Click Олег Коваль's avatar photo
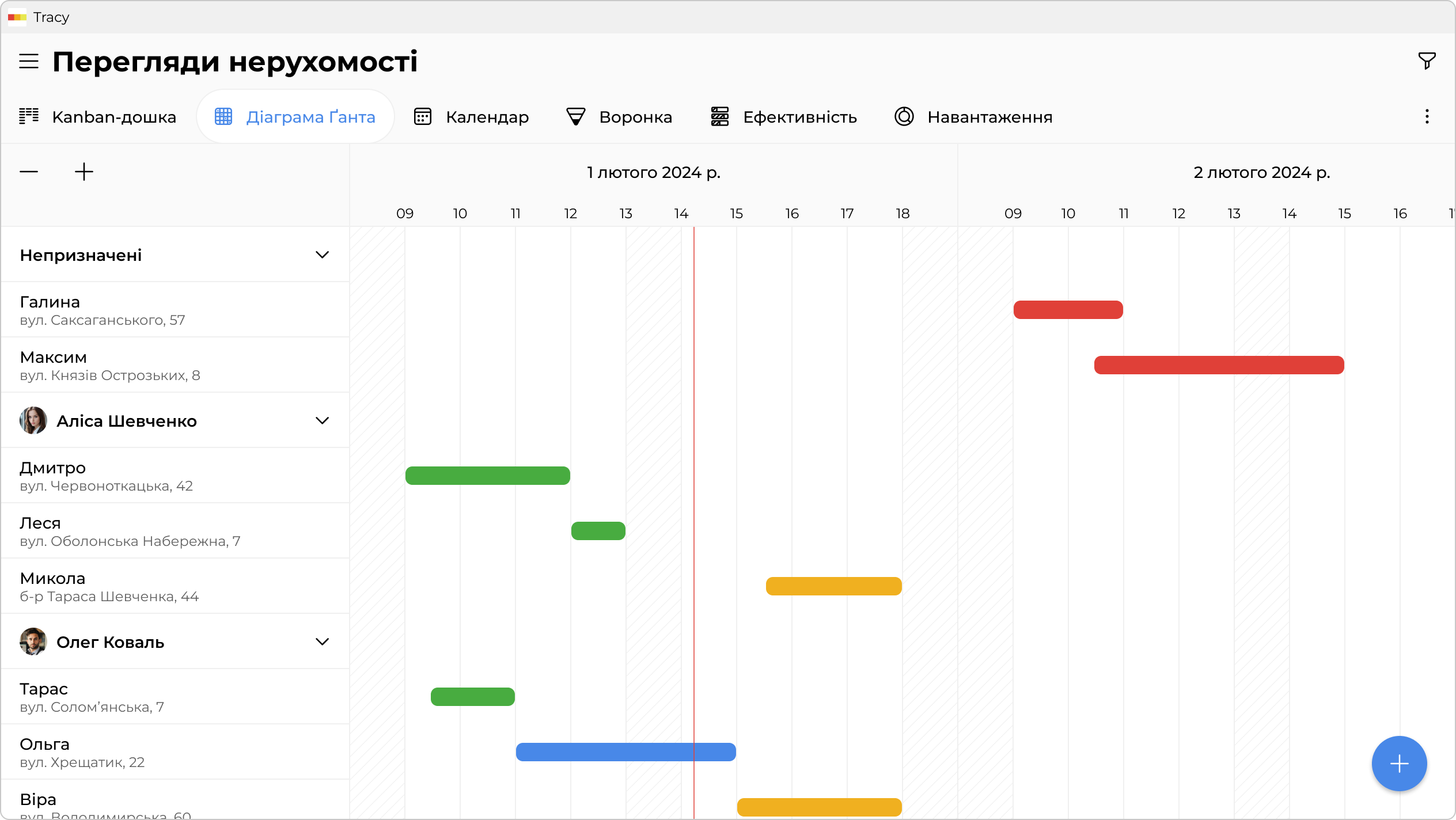Image resolution: width=1456 pixels, height=820 pixels. pos(33,641)
